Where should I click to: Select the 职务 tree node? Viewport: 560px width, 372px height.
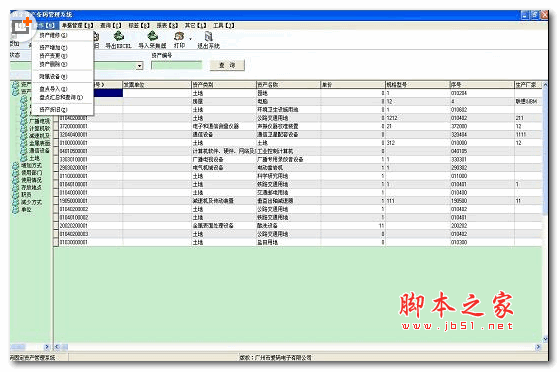coord(26,195)
